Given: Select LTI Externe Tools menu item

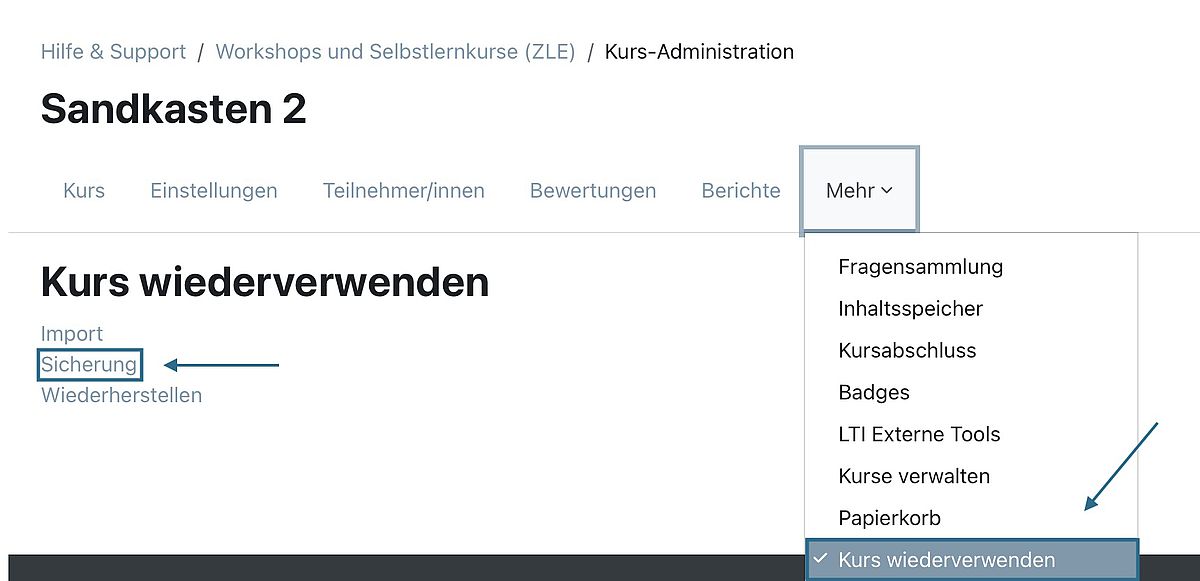Looking at the screenshot, I should 919,435.
